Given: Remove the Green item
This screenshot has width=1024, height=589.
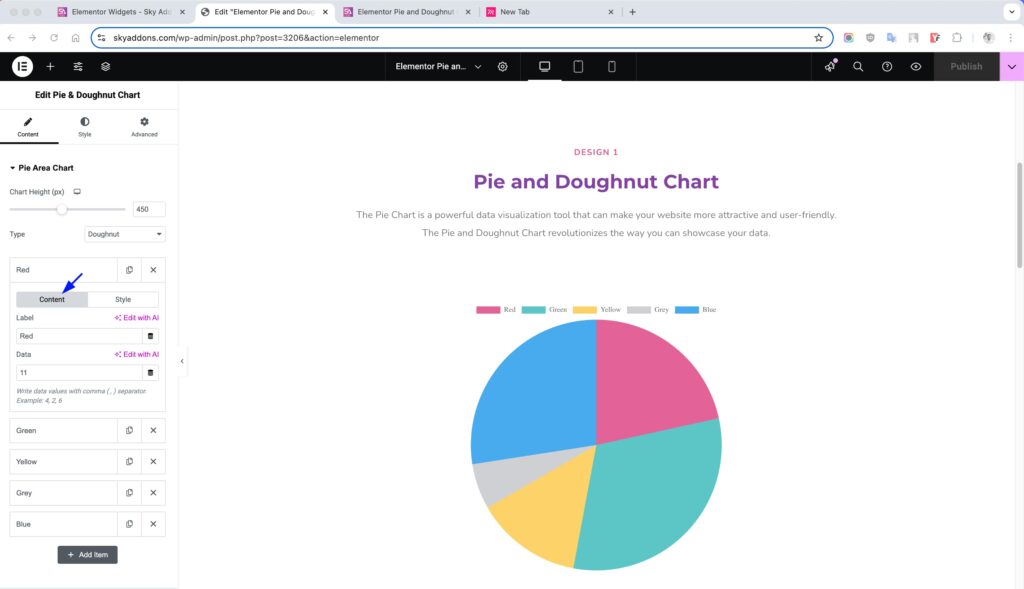Looking at the screenshot, I should point(153,430).
